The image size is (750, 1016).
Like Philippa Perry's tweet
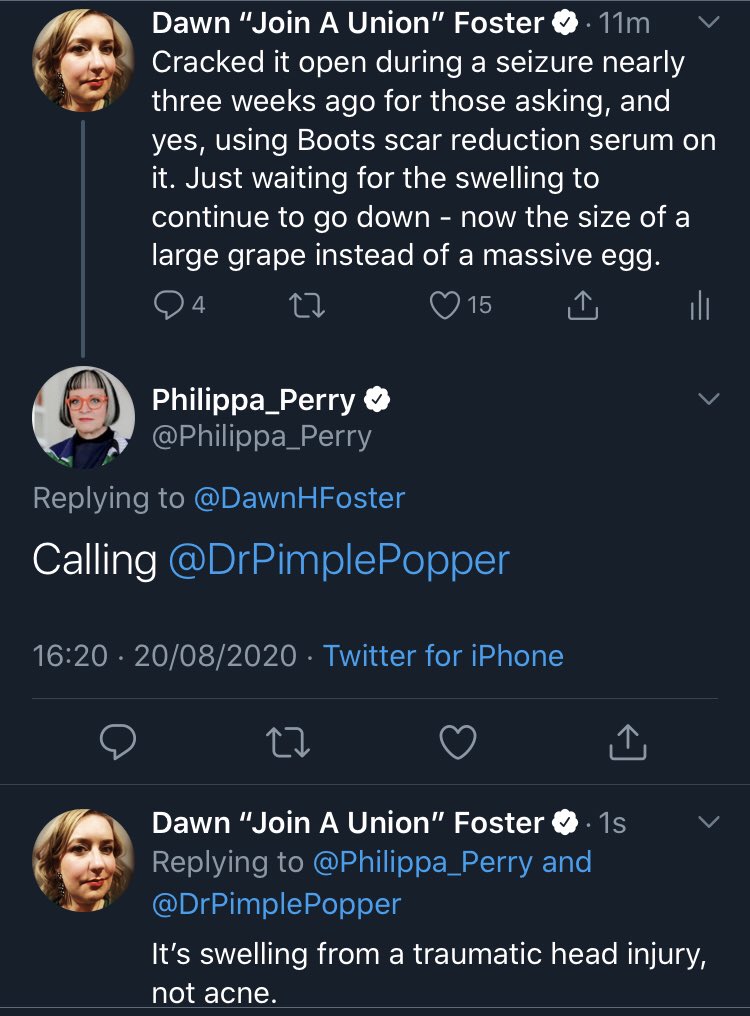coord(458,741)
